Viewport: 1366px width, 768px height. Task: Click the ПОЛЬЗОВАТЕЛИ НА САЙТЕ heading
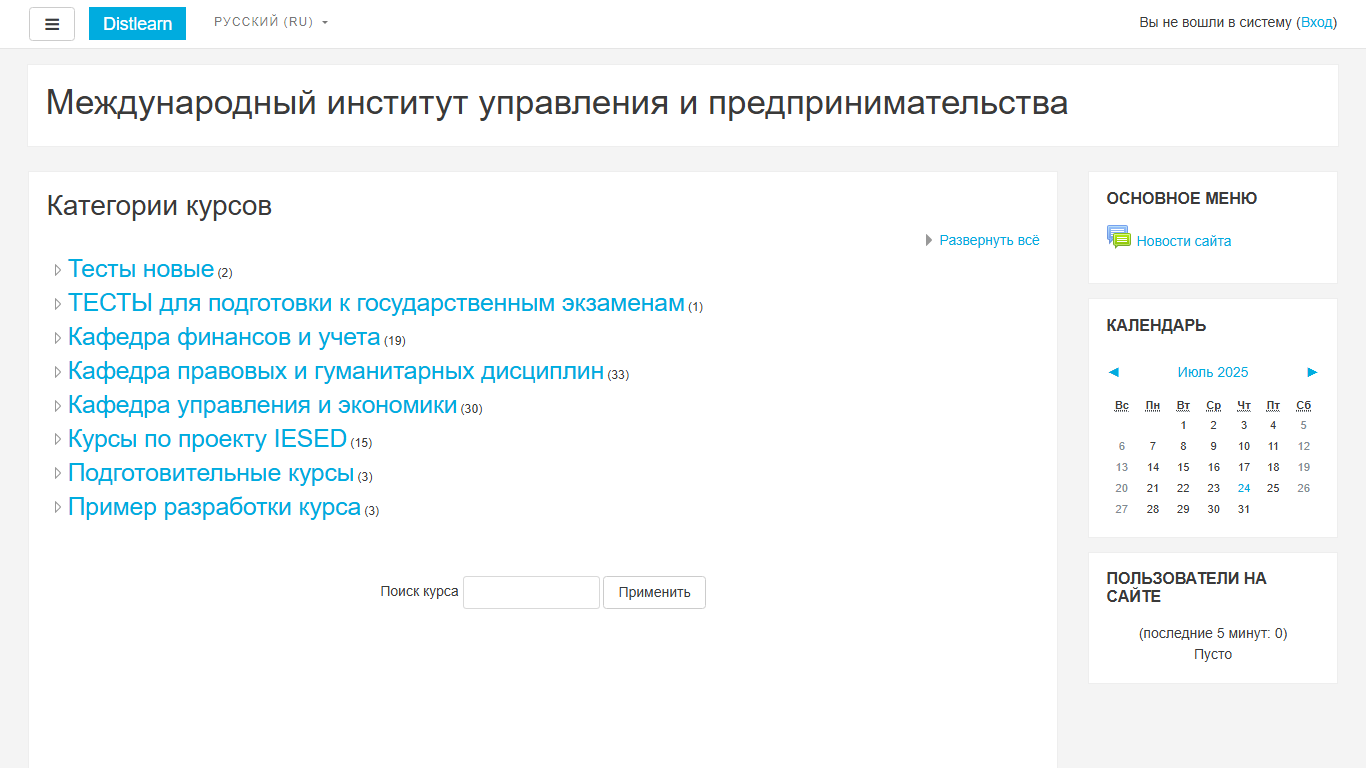[1186, 587]
